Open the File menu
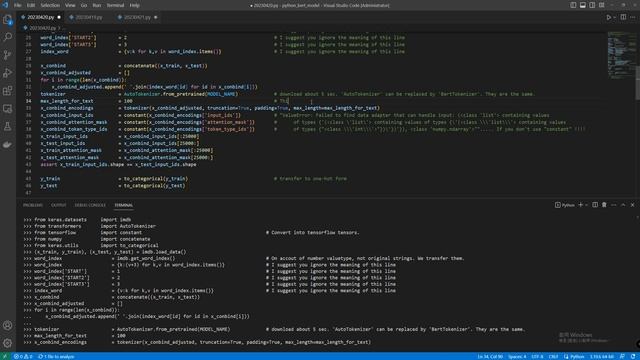The height and width of the screenshot is (360, 640). (18, 5)
